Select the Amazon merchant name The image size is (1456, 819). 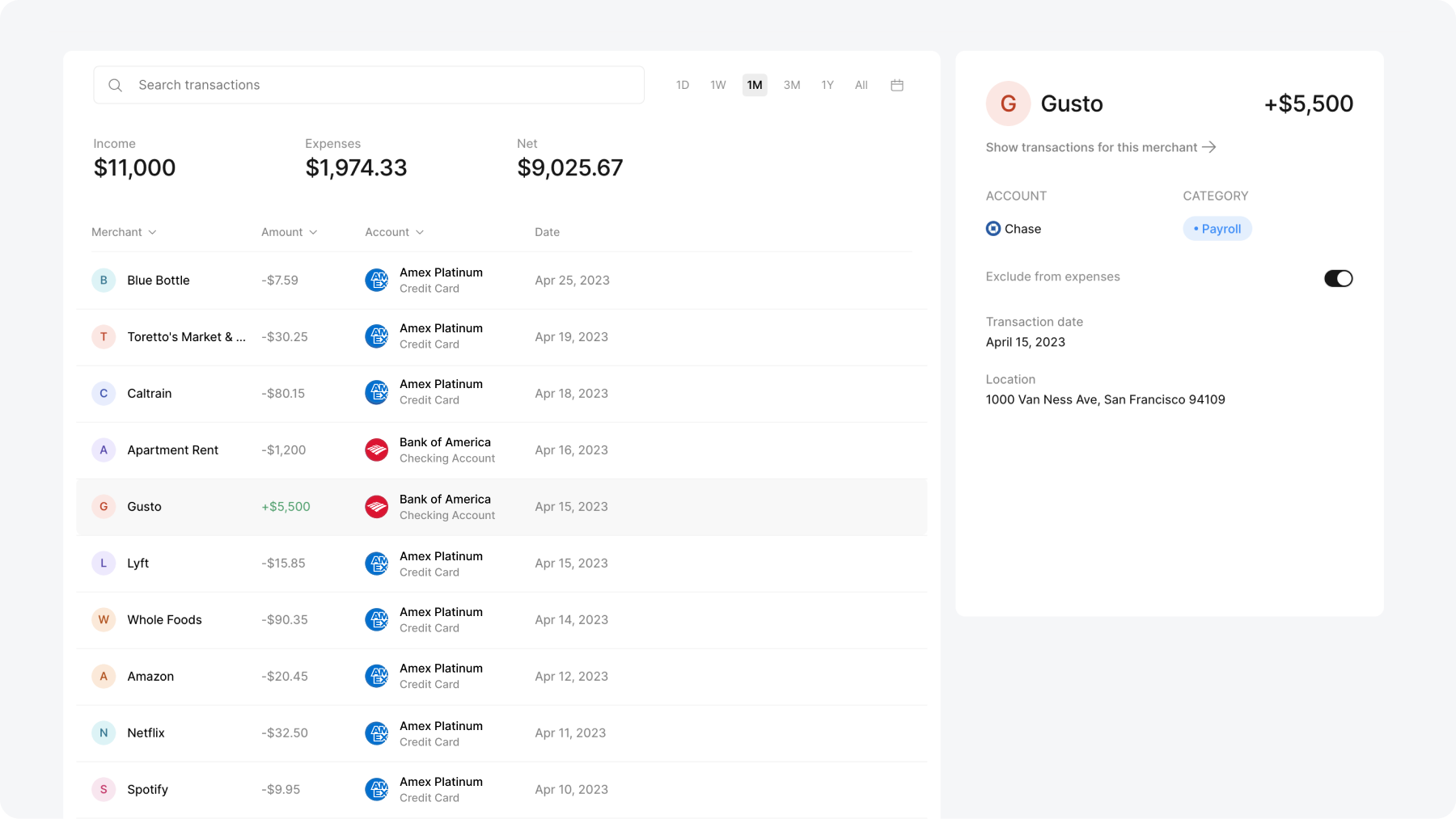150,677
